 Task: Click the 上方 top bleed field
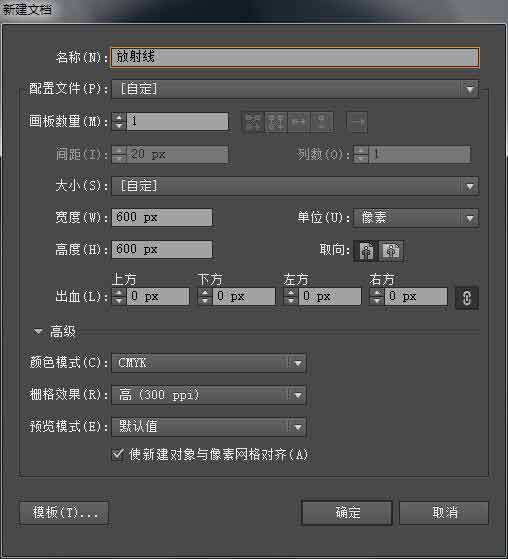coord(158,296)
